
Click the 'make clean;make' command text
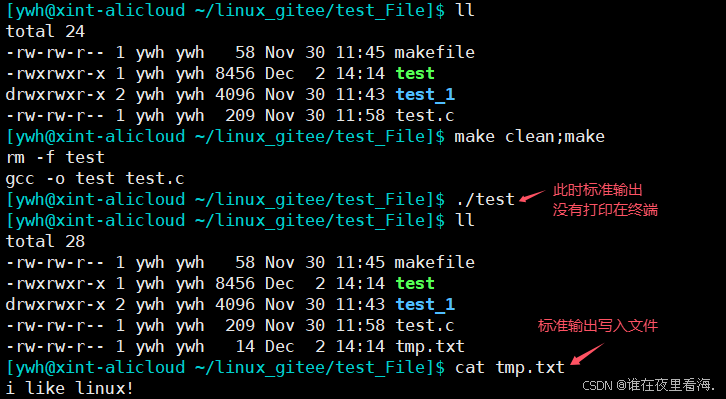[x=529, y=137]
